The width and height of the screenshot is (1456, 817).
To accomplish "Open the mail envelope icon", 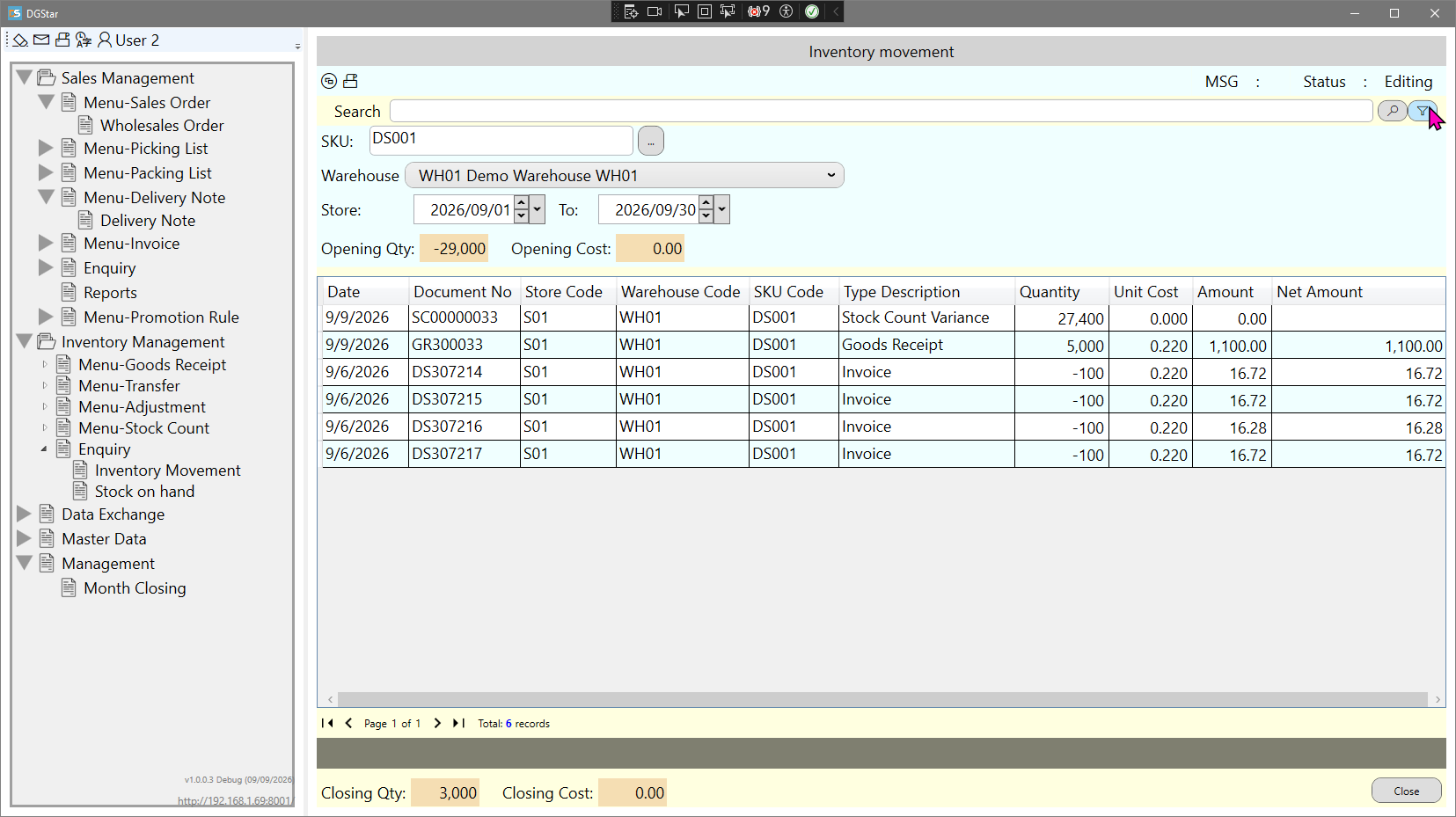I will pyautogui.click(x=41, y=40).
